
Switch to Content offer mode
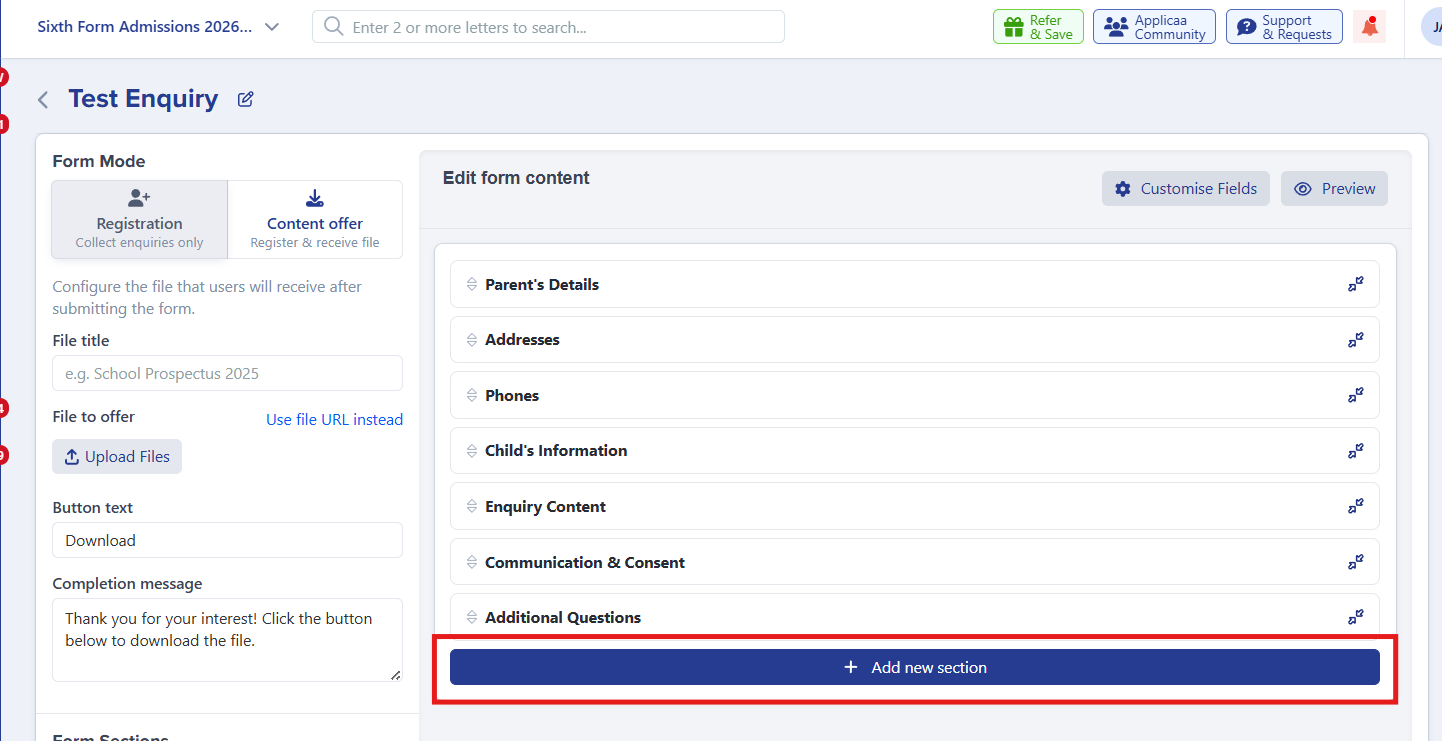coord(315,220)
